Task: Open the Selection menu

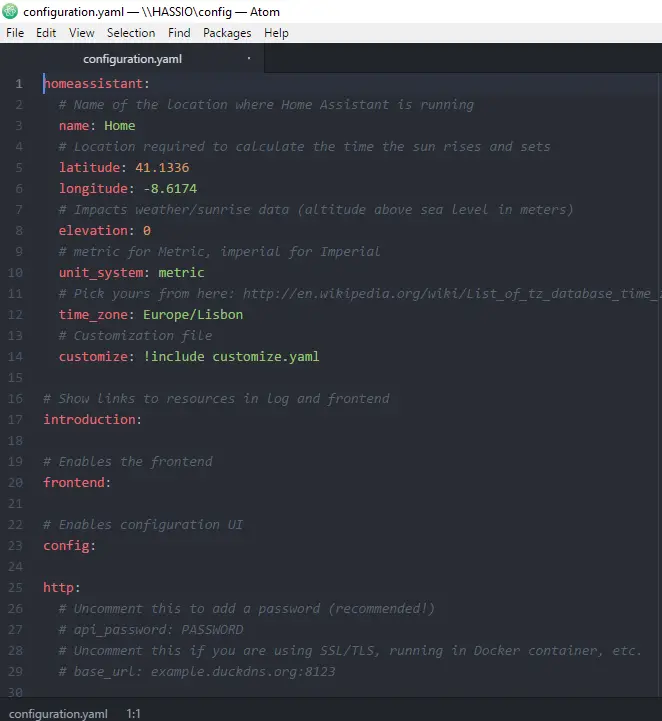Action: [x=131, y=33]
